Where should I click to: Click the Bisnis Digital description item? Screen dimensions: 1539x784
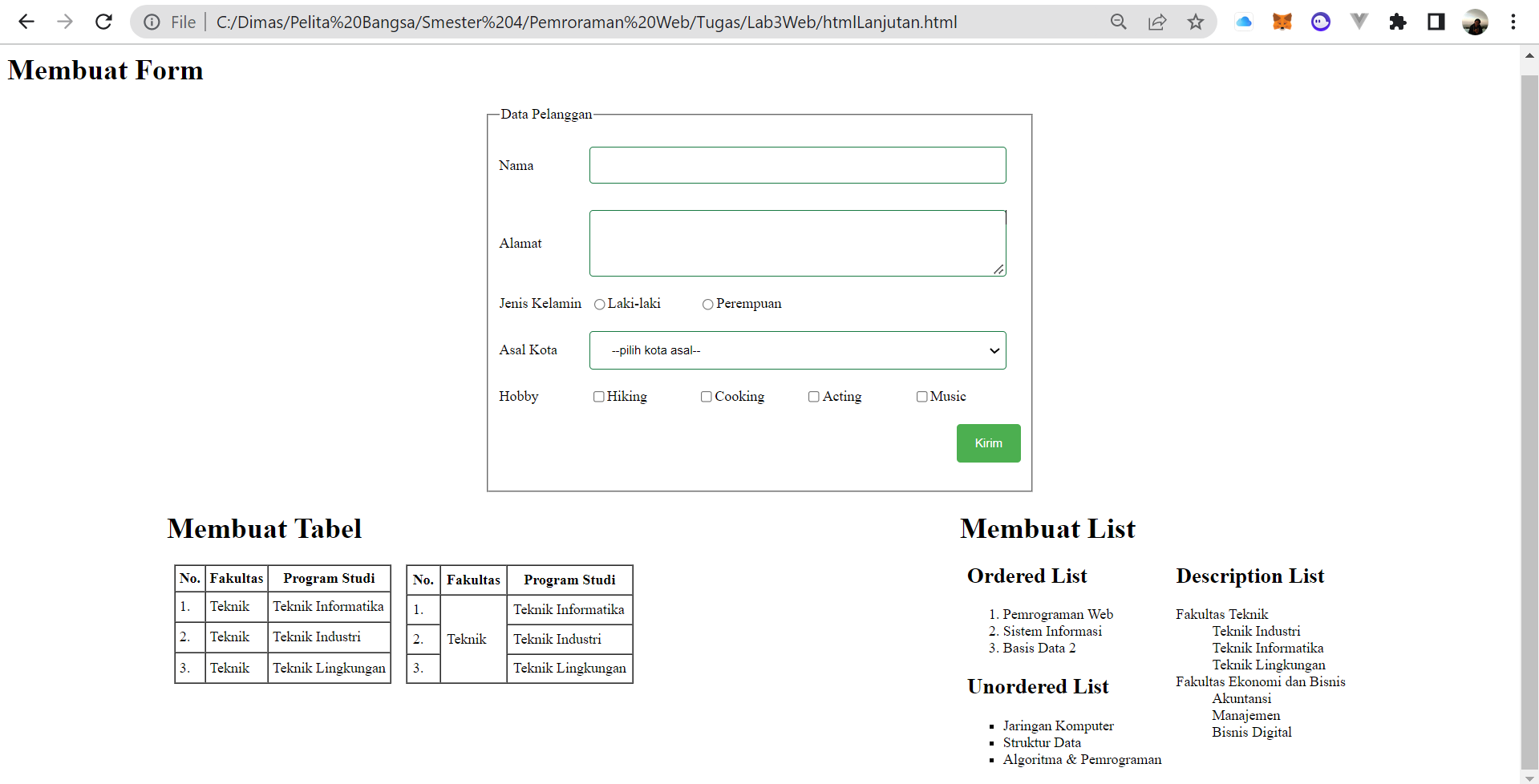1251,732
